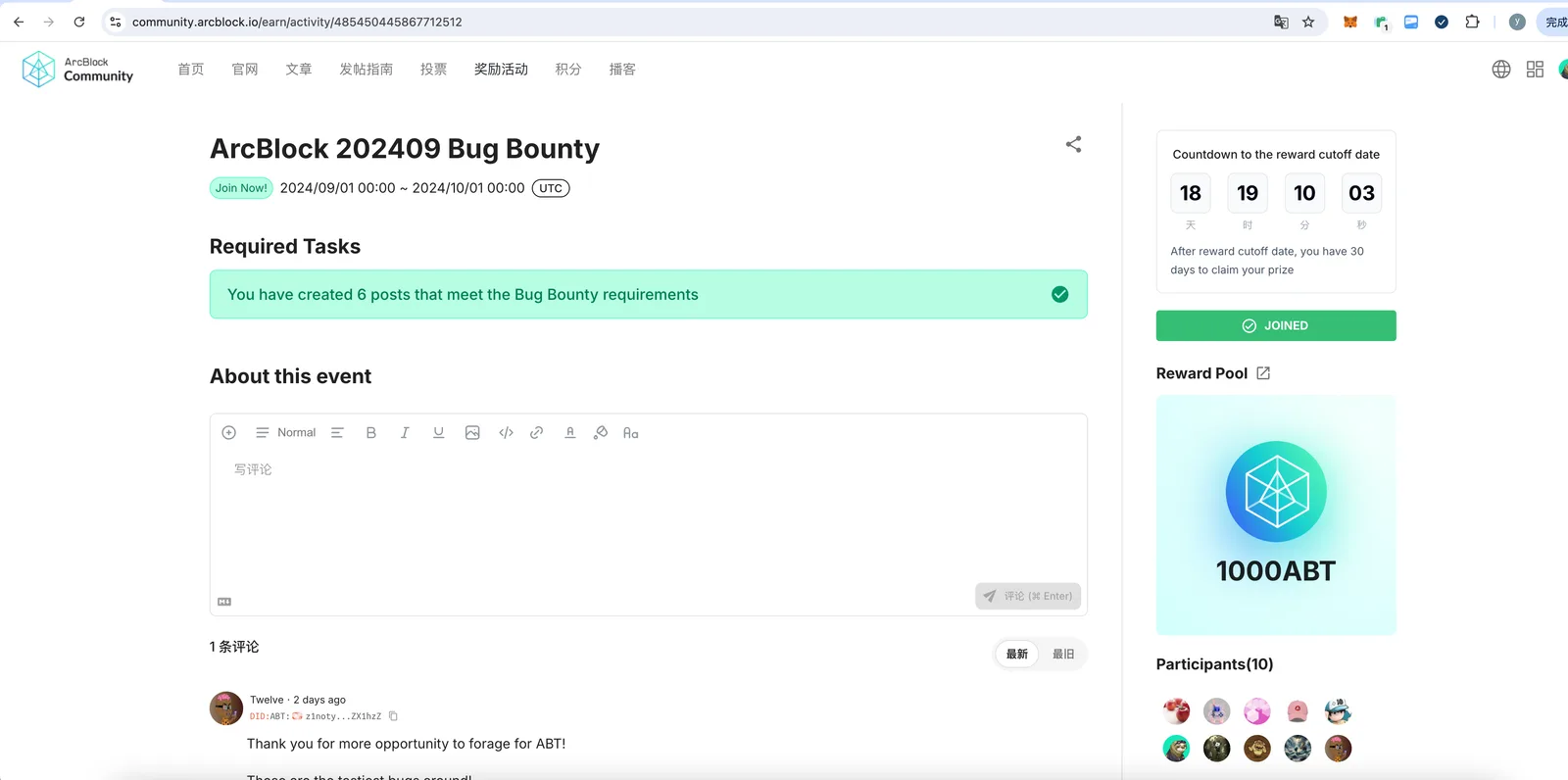Reload the current browser page
The width and height of the screenshot is (1568, 780).
[x=79, y=22]
